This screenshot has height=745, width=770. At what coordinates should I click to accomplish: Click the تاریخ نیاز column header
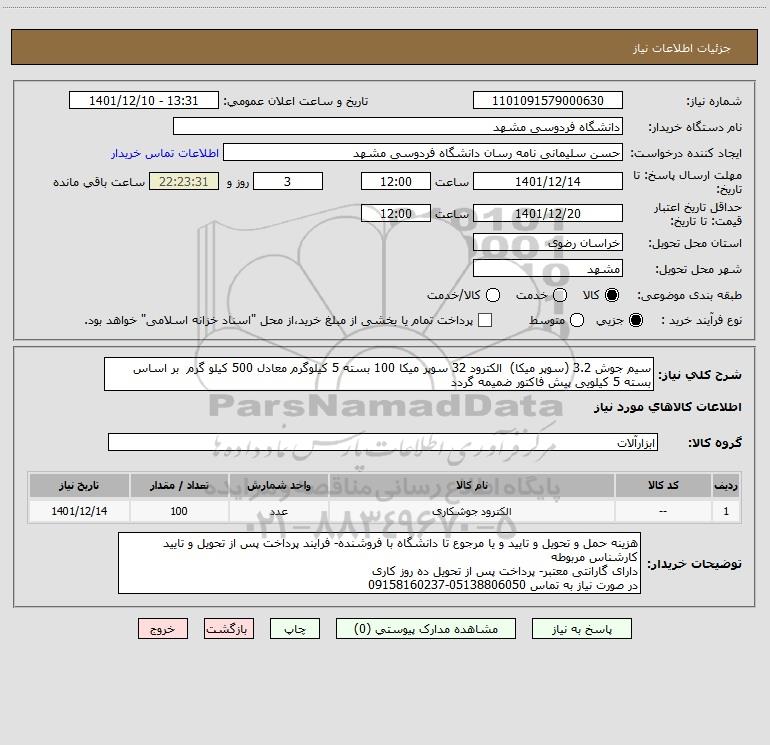point(79,485)
